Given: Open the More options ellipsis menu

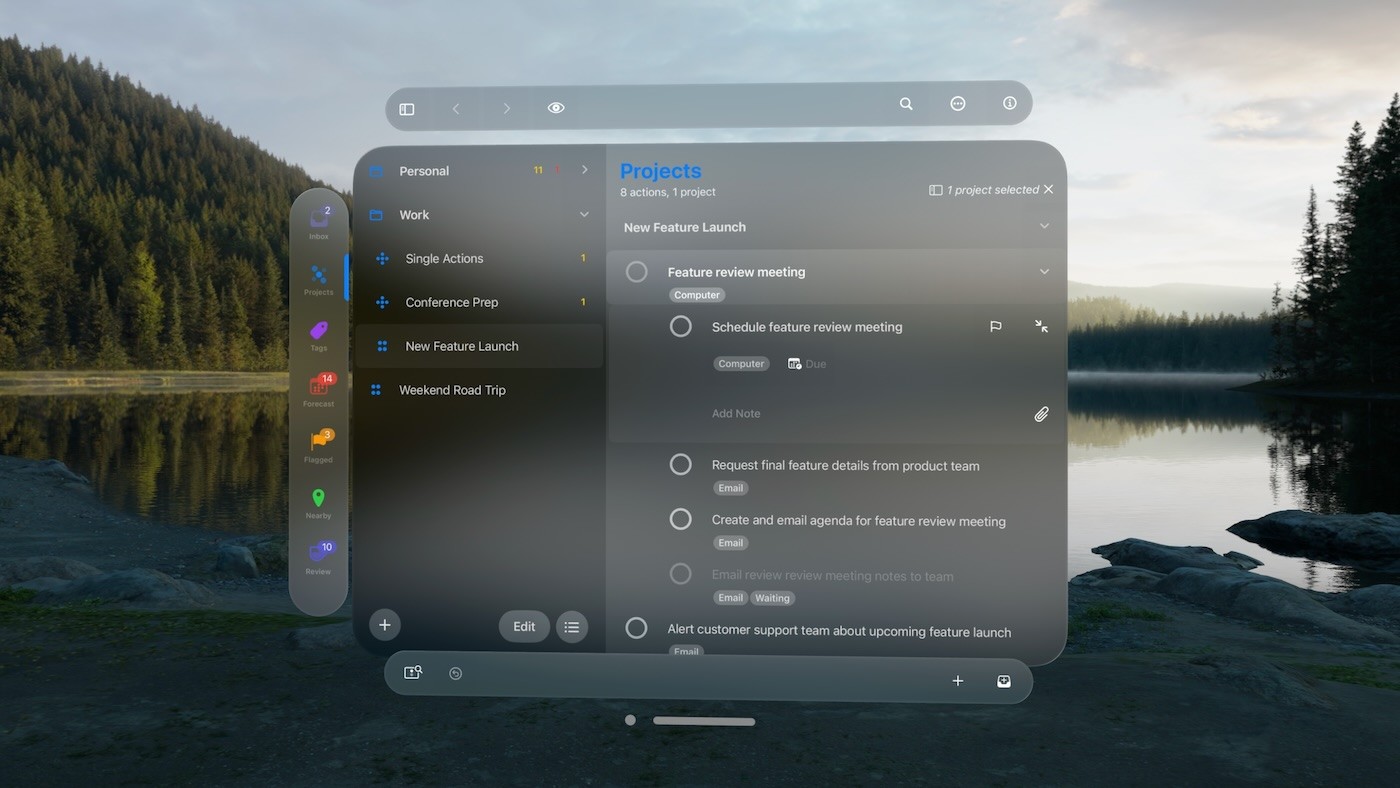Looking at the screenshot, I should [957, 103].
